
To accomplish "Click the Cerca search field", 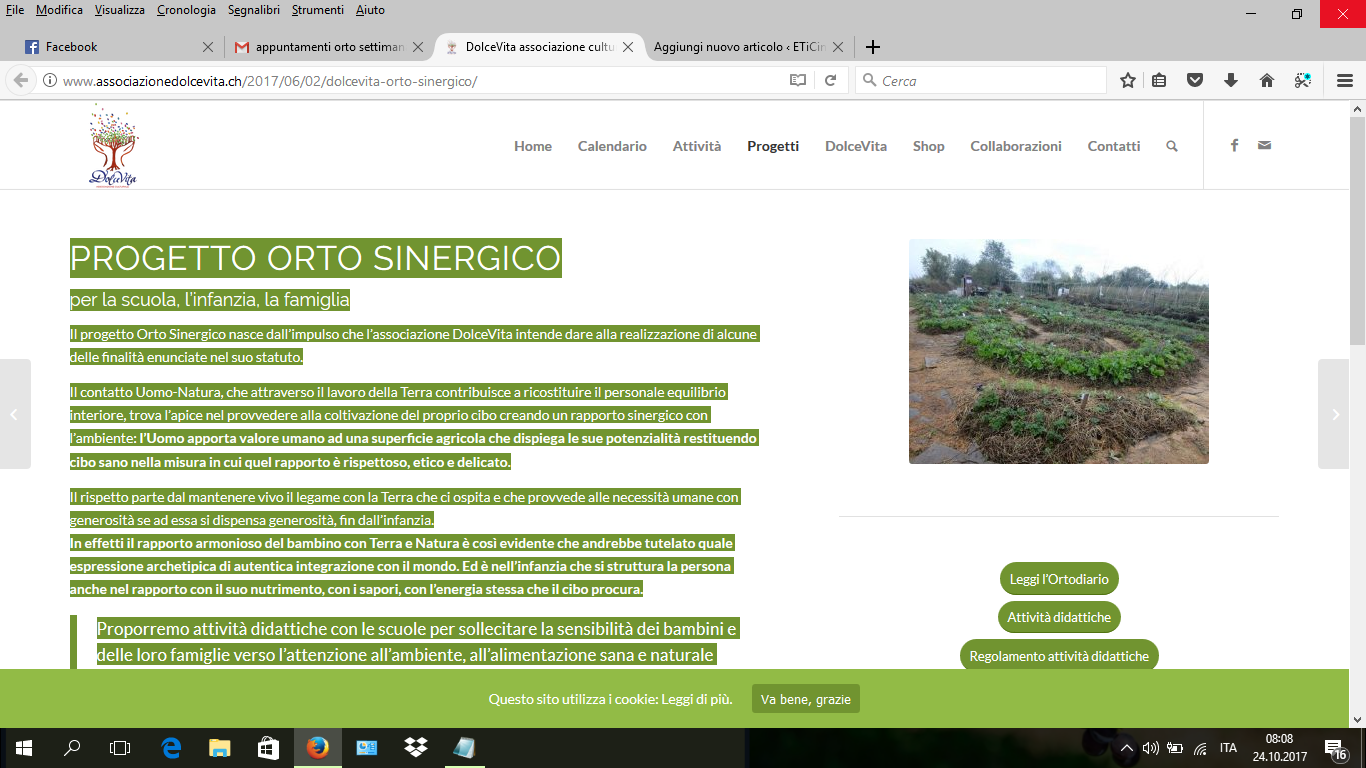I will click(981, 81).
